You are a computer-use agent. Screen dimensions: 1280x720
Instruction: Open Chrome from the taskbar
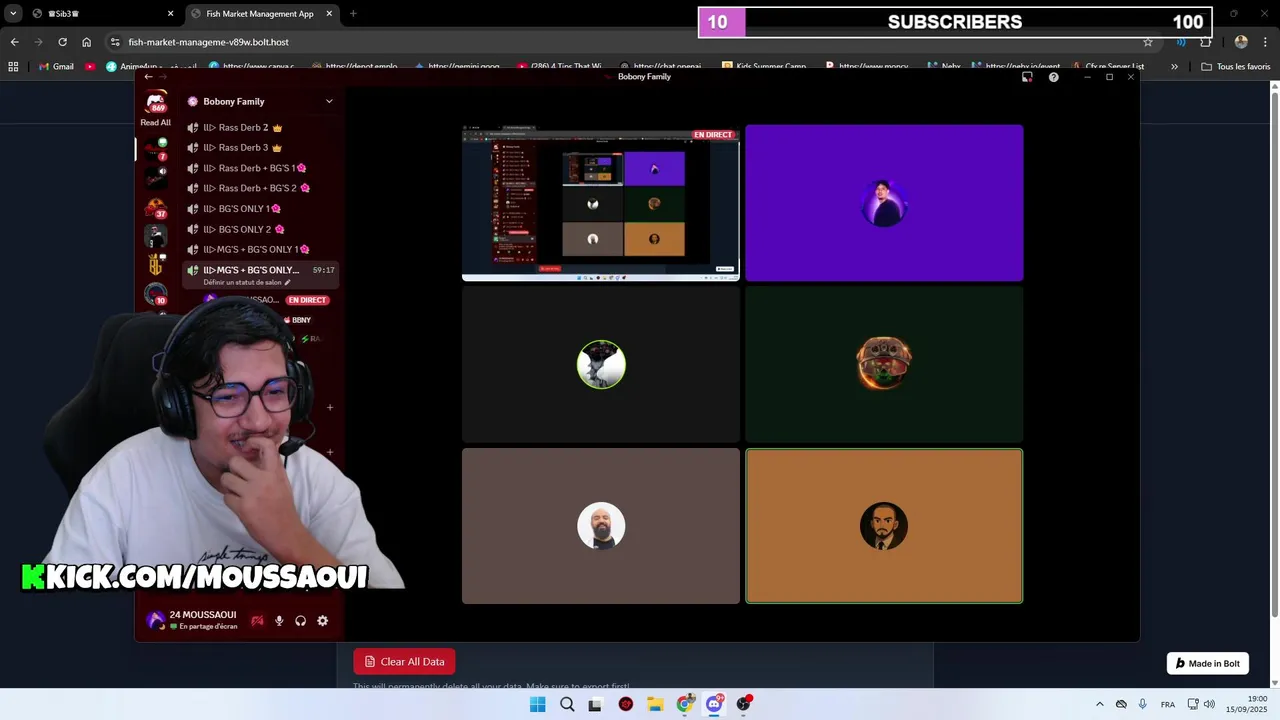[x=684, y=704]
